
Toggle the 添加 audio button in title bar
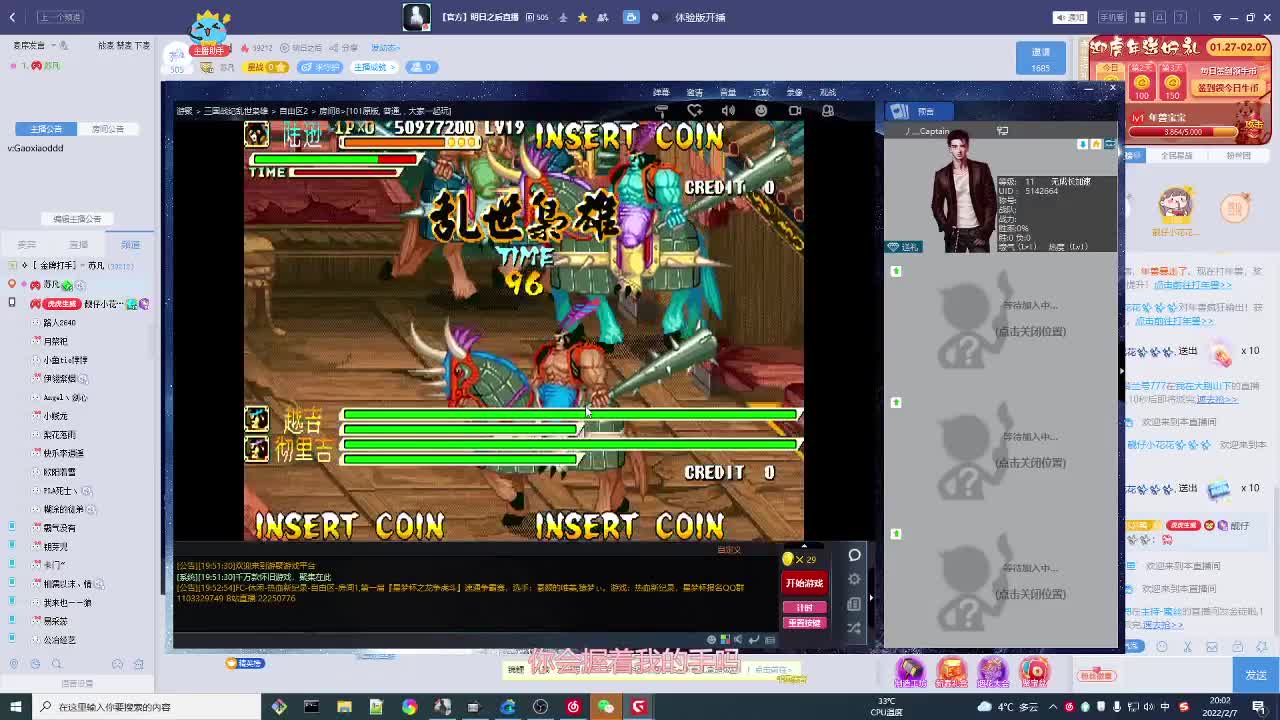pos(1071,17)
